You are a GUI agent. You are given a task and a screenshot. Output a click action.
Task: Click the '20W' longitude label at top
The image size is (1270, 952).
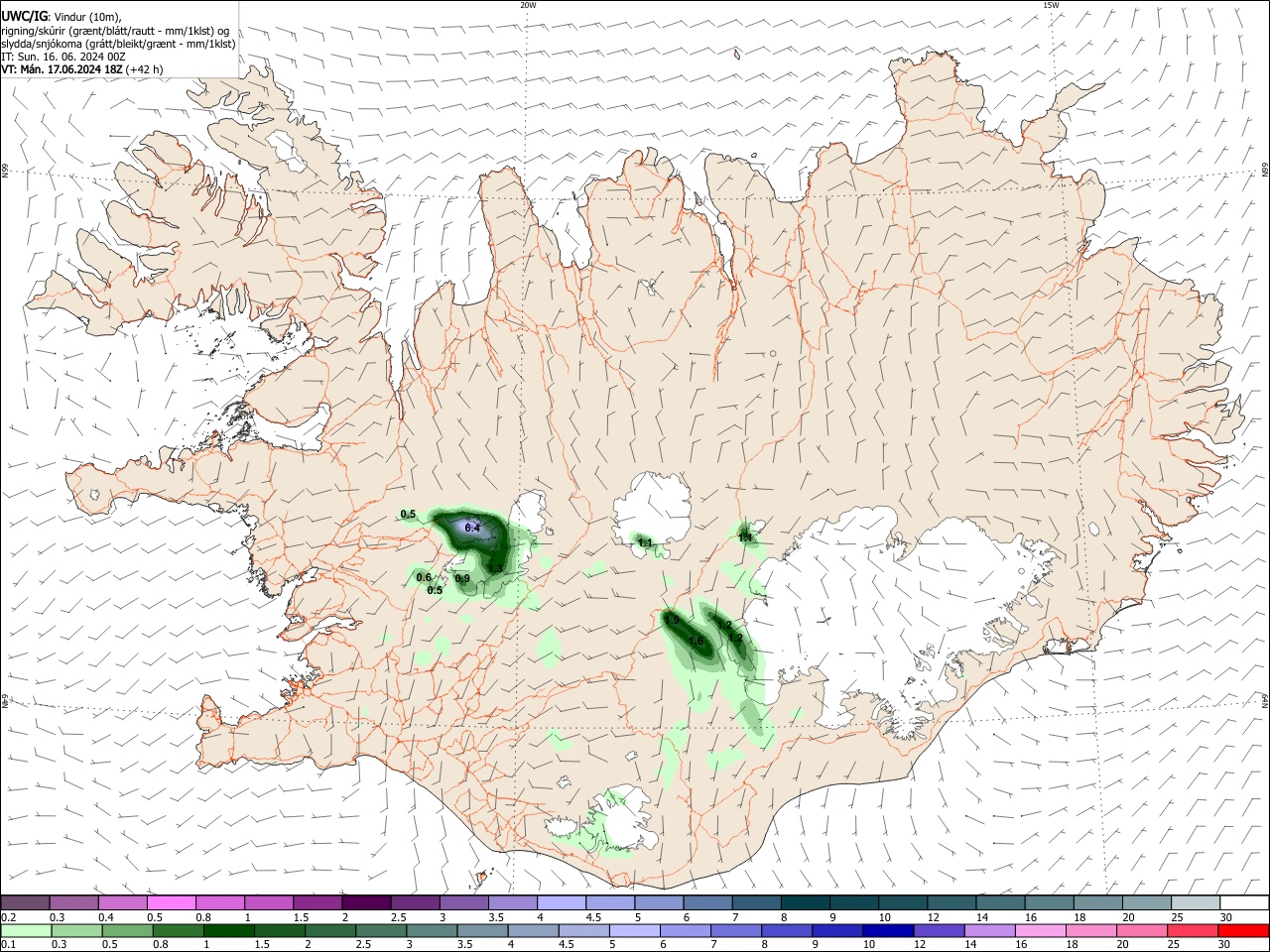tap(528, 5)
